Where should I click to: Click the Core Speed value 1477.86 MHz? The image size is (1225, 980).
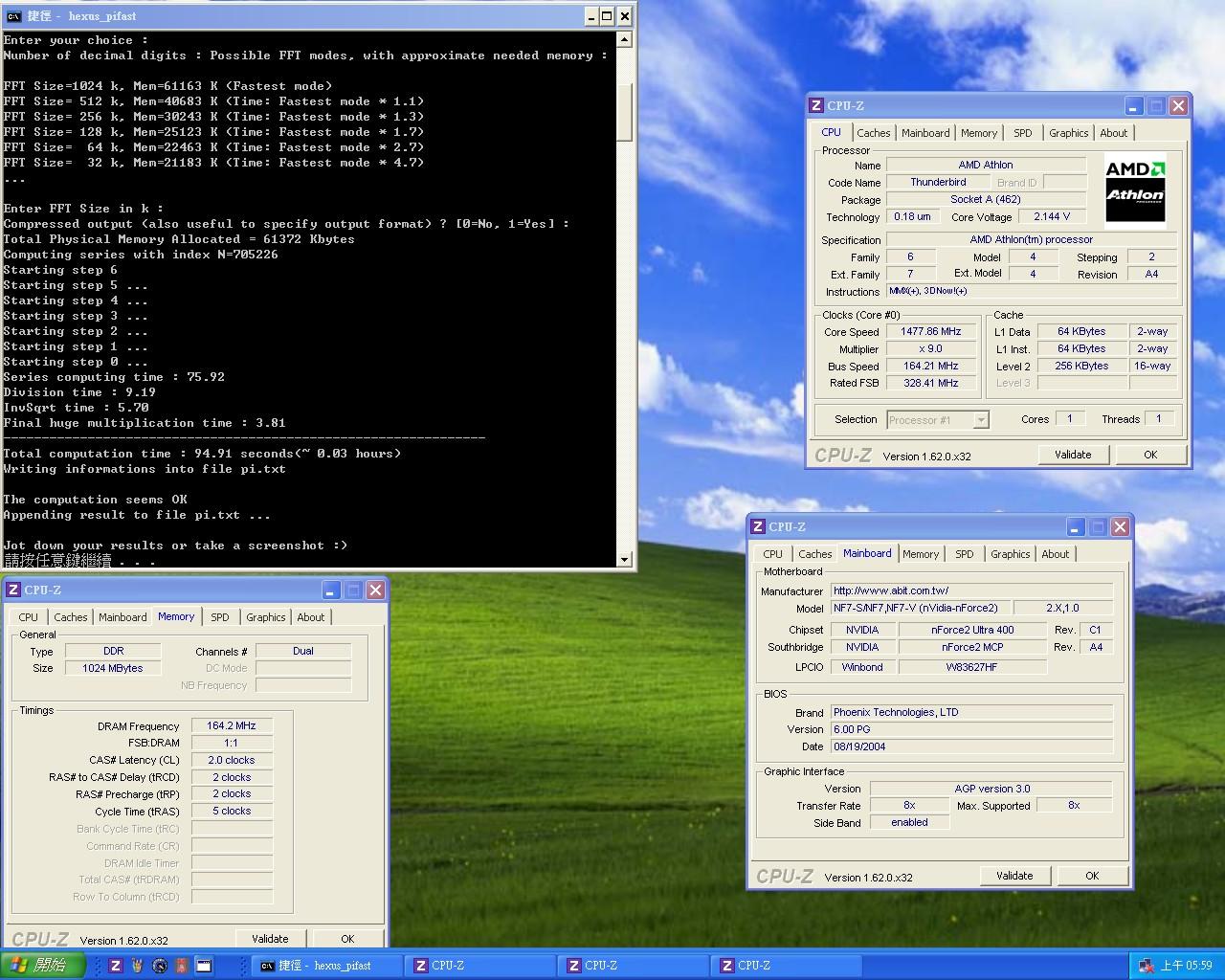[930, 332]
